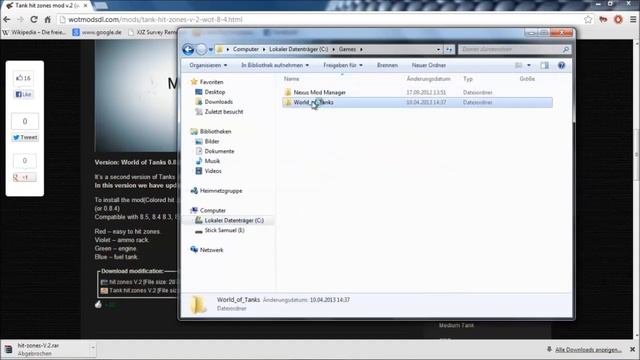
Task: Click Computer breadcrumb in address bar
Action: pyautogui.click(x=246, y=49)
